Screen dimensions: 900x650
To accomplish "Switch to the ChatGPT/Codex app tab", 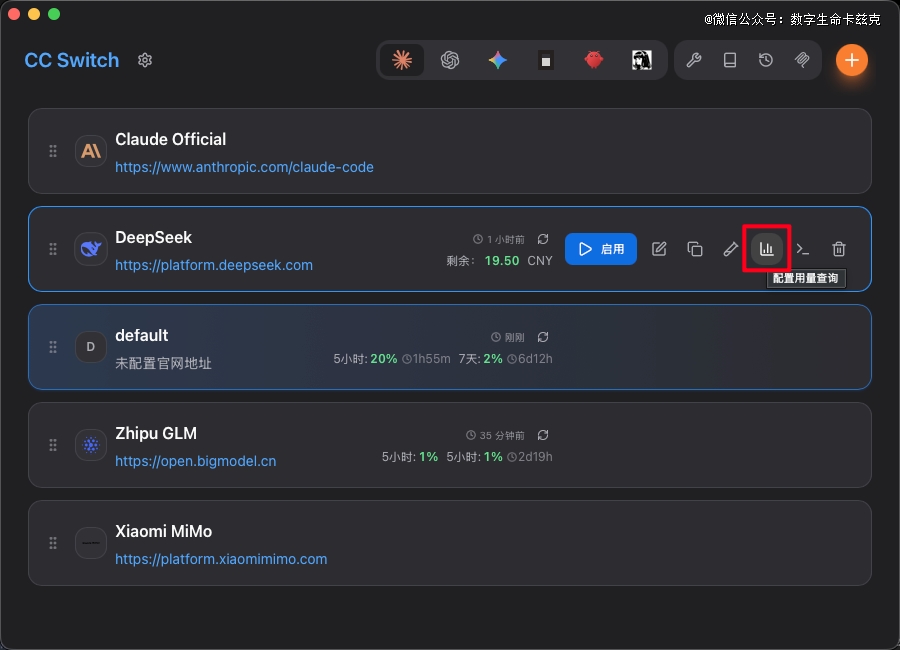I will click(x=450, y=60).
